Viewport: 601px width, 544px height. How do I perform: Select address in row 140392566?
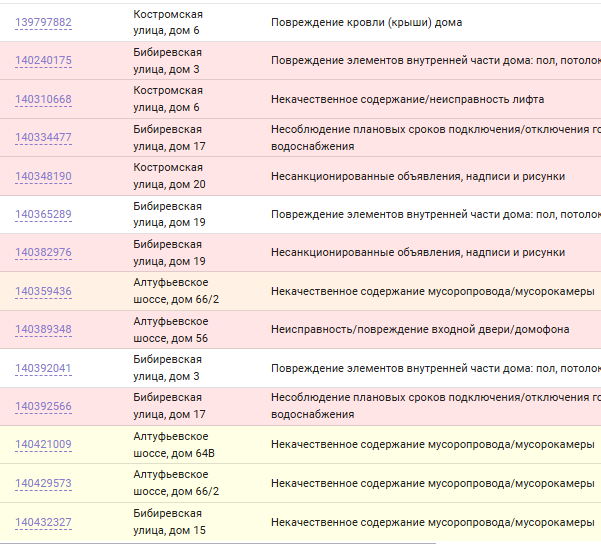[169, 406]
